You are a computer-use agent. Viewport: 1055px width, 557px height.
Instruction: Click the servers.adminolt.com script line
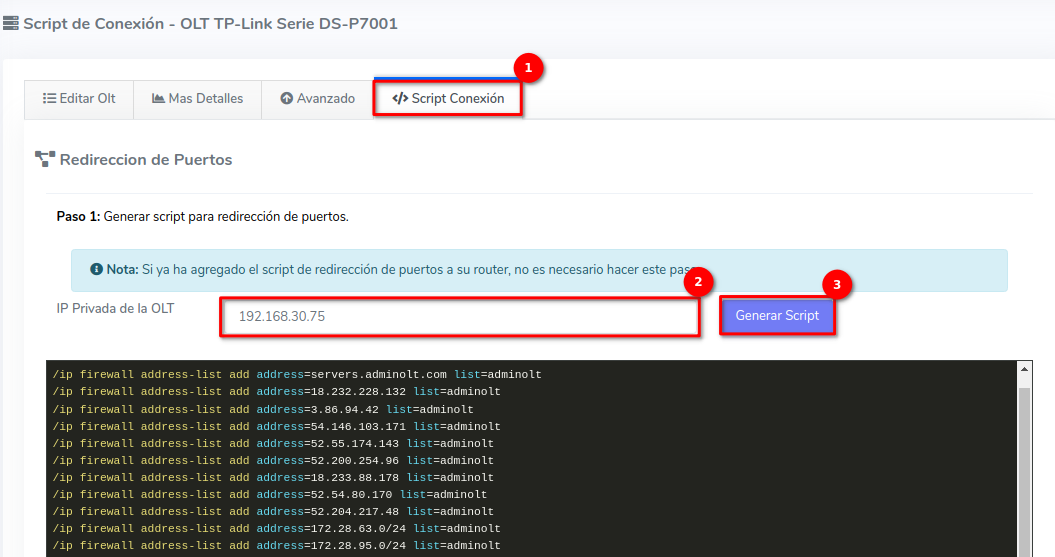point(297,375)
